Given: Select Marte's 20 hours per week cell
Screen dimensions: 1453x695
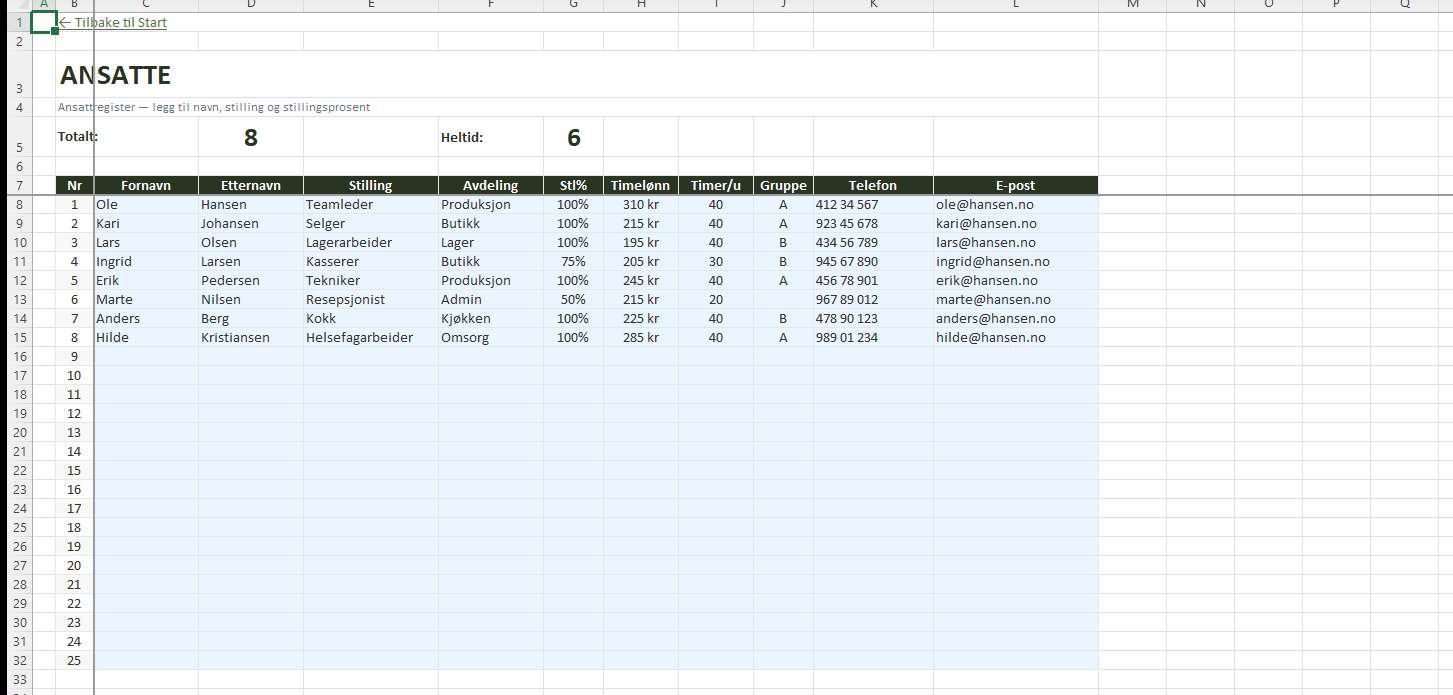Looking at the screenshot, I should pyautogui.click(x=715, y=299).
